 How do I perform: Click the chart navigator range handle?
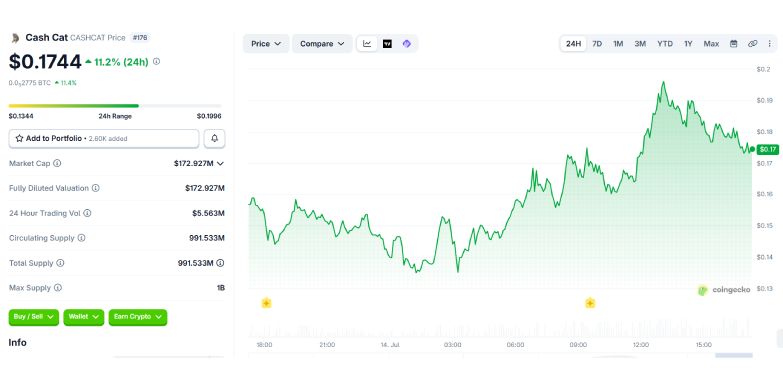(734, 356)
